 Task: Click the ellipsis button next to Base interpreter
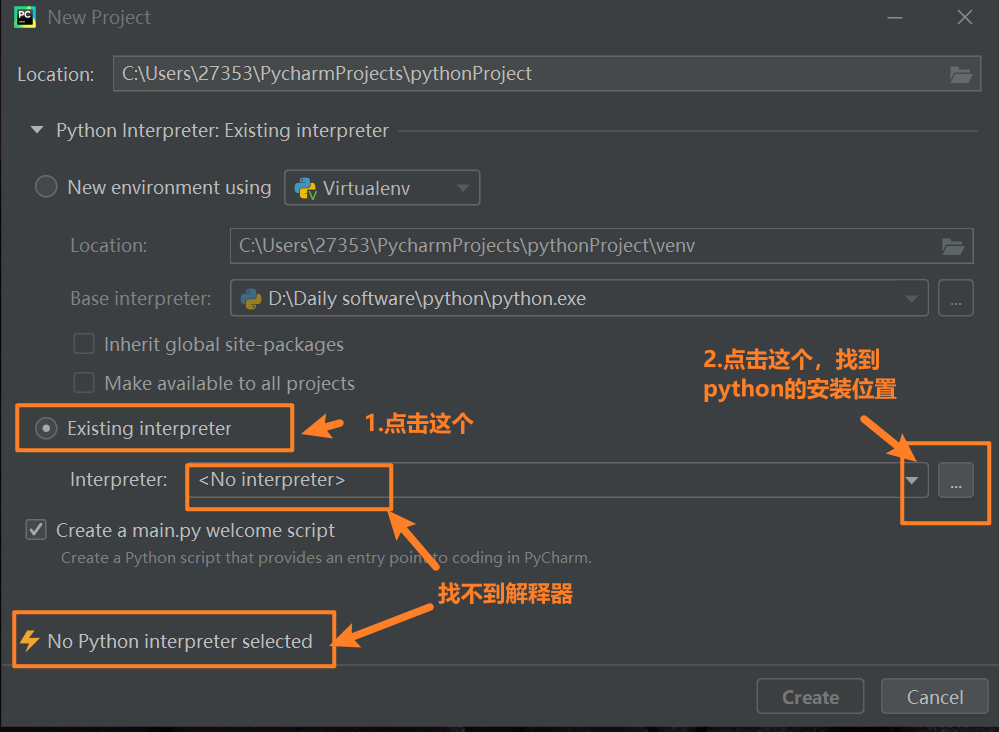click(956, 298)
